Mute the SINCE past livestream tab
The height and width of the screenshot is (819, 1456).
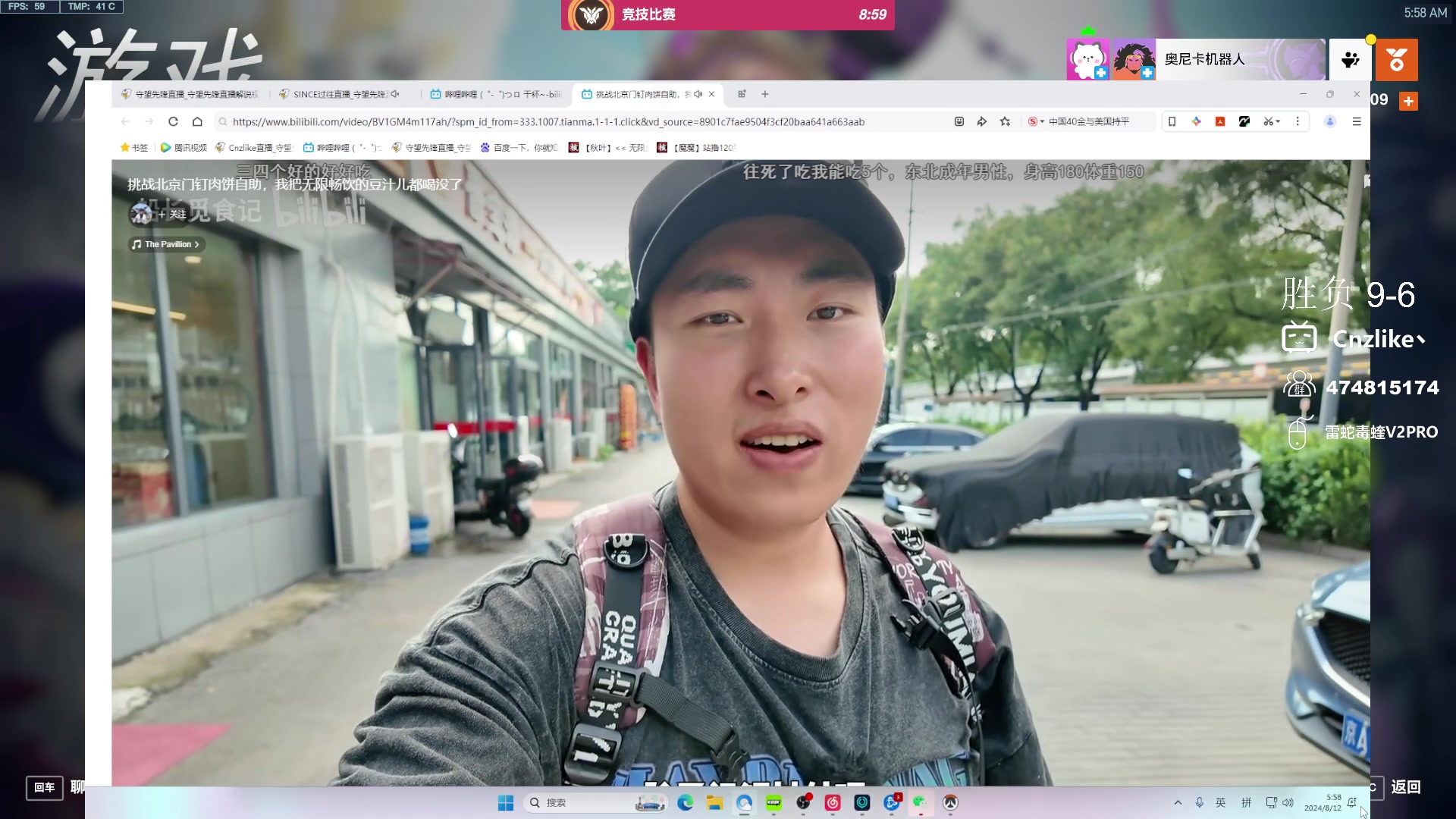click(x=395, y=94)
